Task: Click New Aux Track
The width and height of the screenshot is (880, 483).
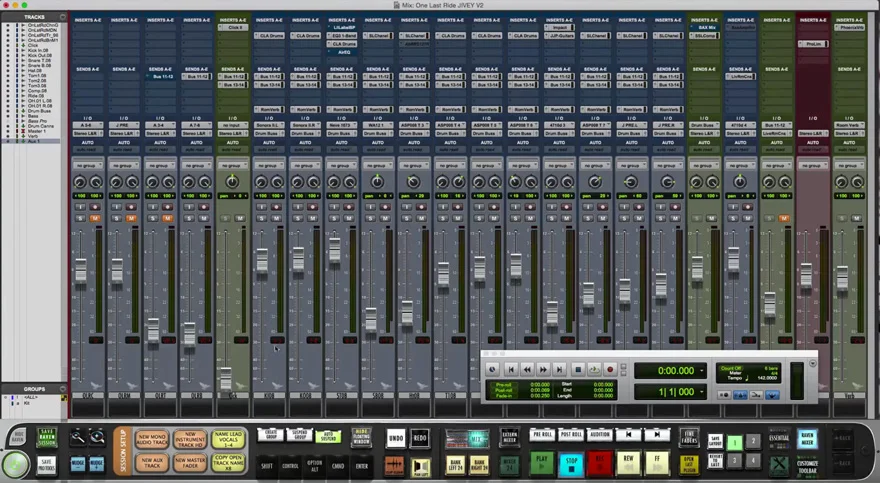Action: coord(152,463)
